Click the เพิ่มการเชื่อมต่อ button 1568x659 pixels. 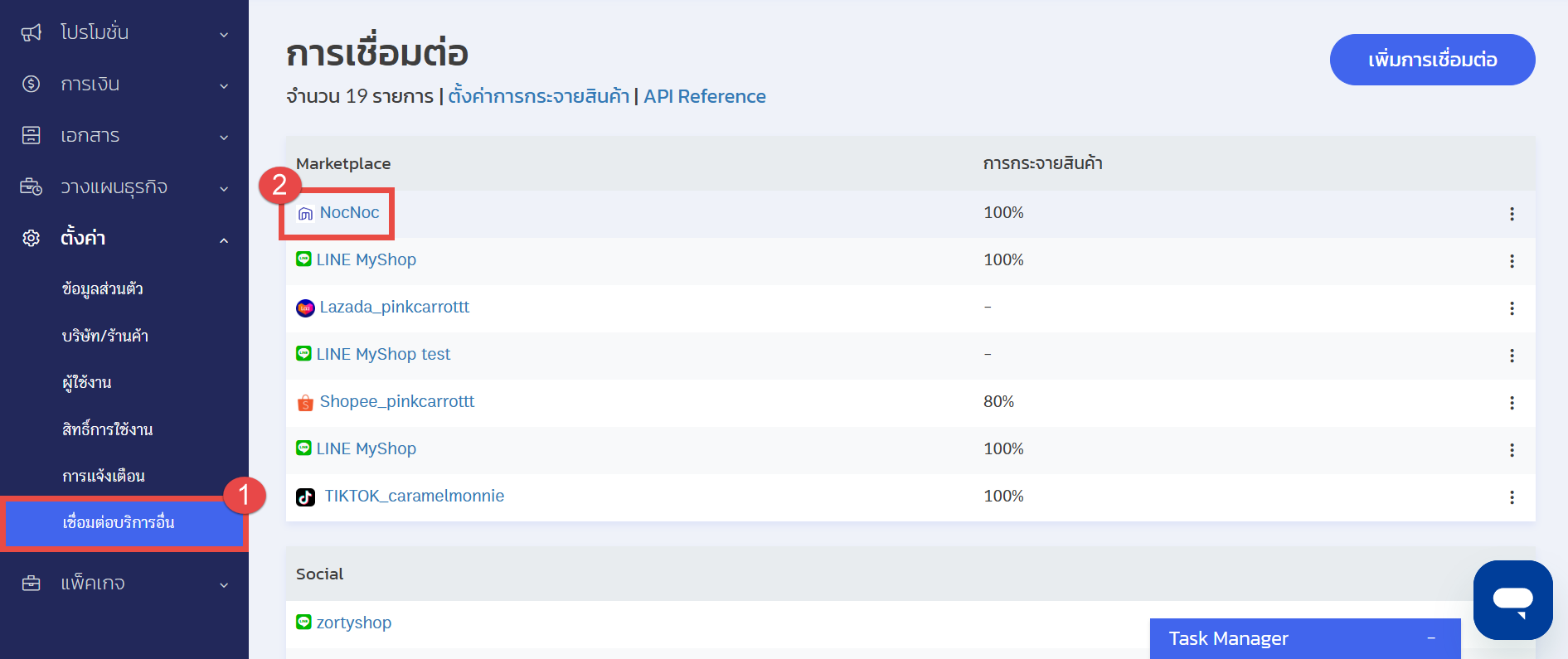(1432, 60)
